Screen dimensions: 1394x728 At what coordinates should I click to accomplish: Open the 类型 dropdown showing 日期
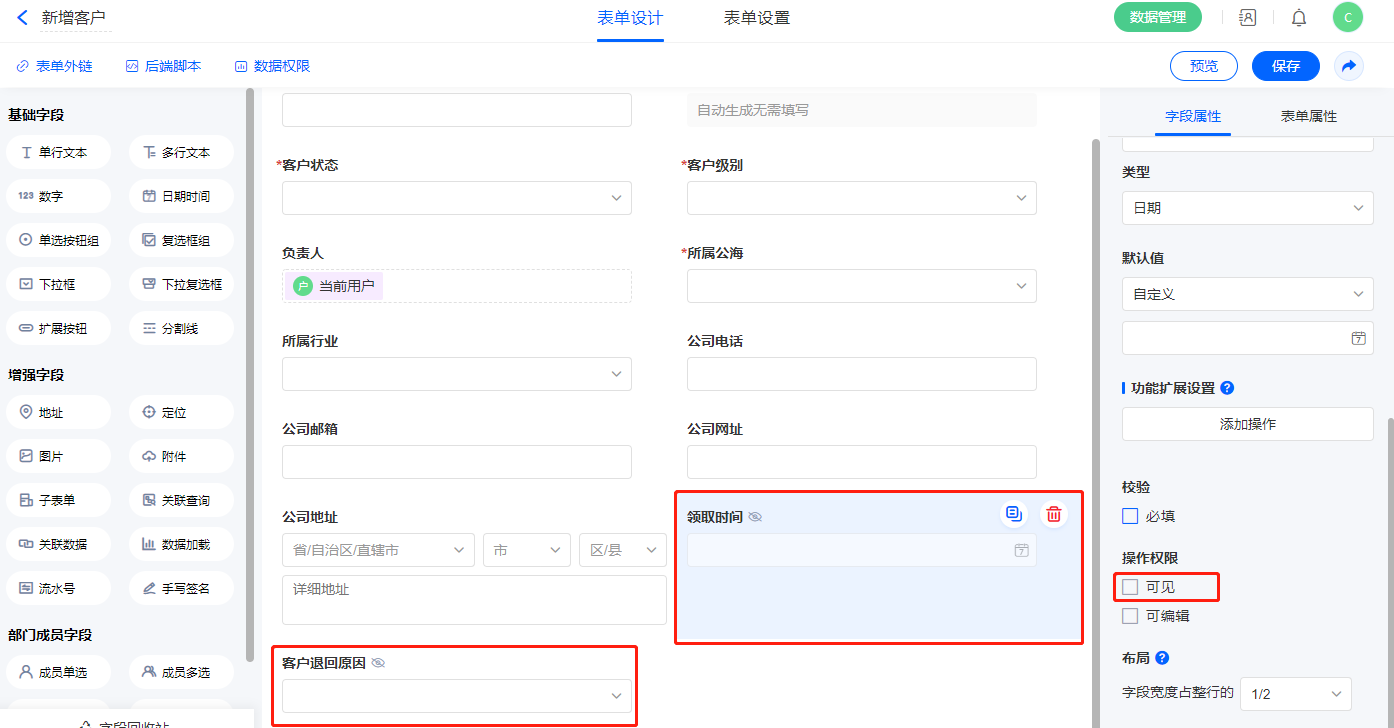tap(1247, 208)
